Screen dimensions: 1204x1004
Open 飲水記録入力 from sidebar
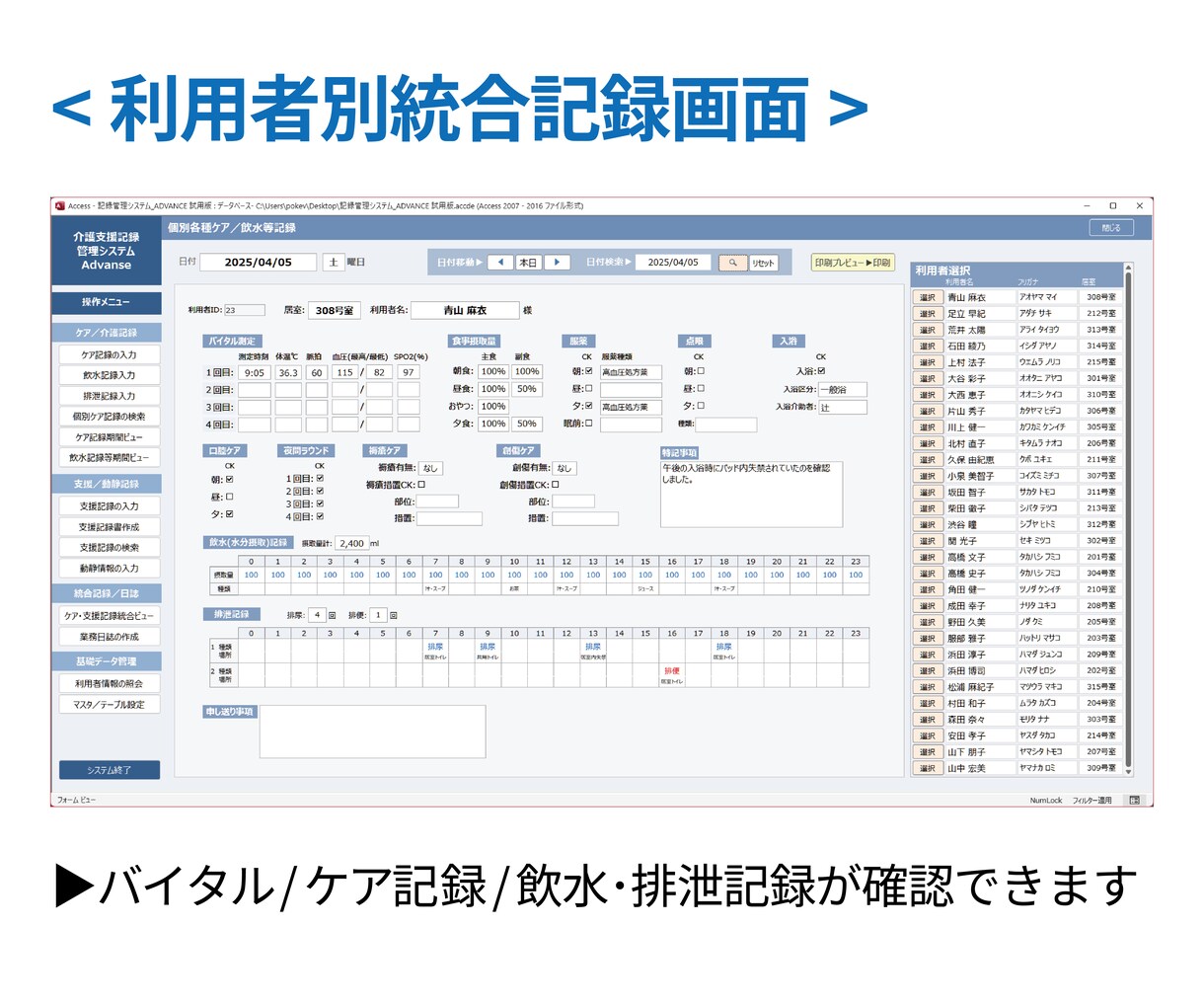click(x=109, y=375)
